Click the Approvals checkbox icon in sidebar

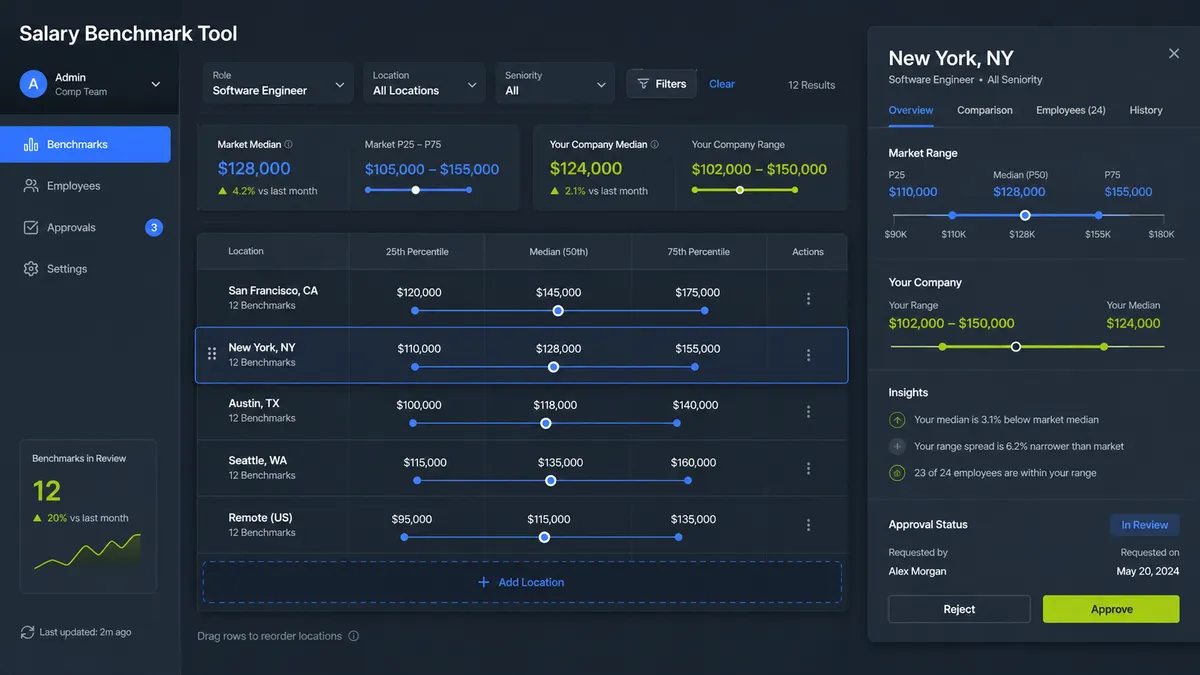click(x=30, y=228)
